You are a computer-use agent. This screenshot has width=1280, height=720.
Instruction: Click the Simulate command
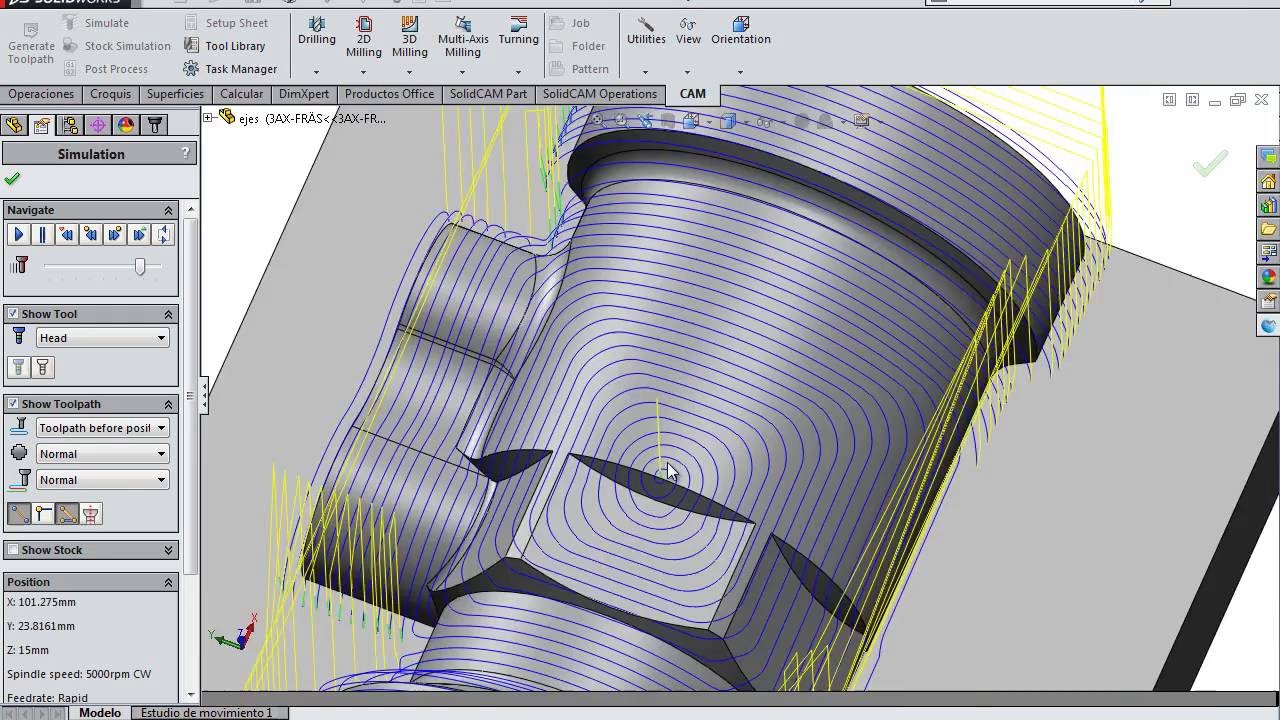point(96,23)
